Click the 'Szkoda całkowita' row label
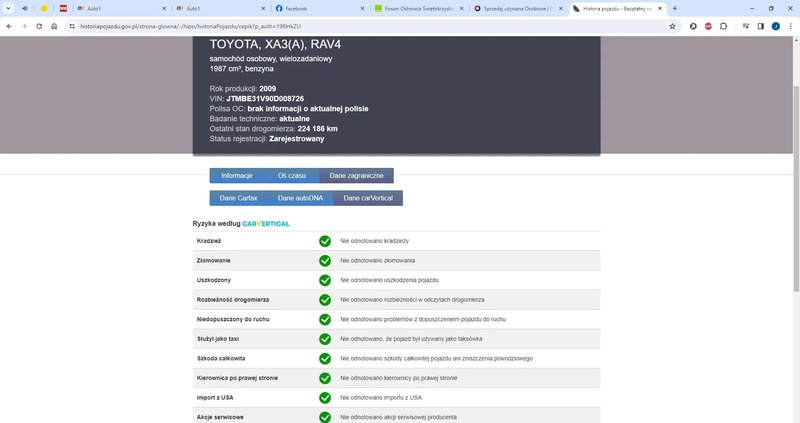Image resolution: width=800 pixels, height=423 pixels. 221,359
